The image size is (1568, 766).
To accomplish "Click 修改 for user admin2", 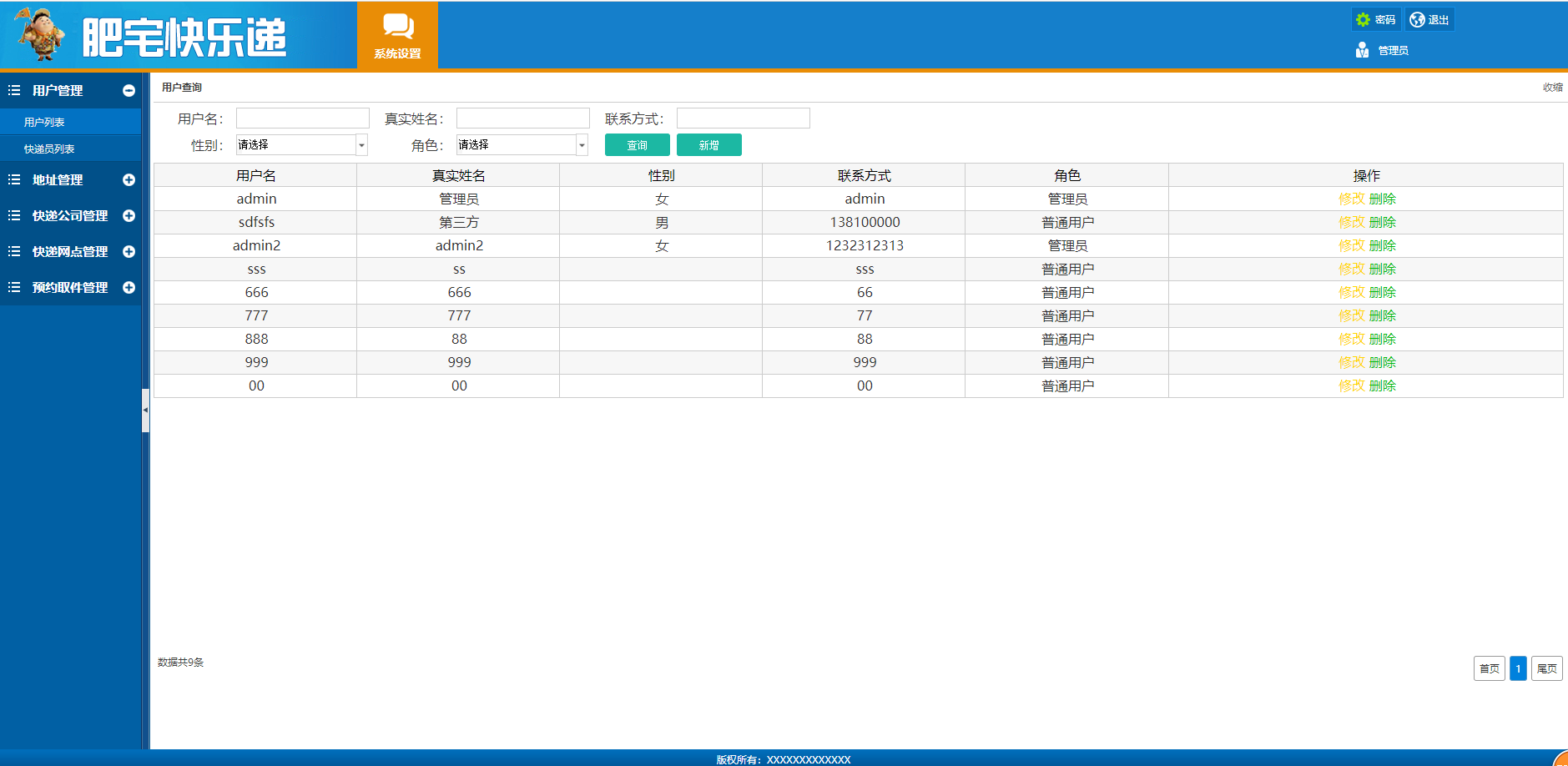I will tap(1352, 245).
